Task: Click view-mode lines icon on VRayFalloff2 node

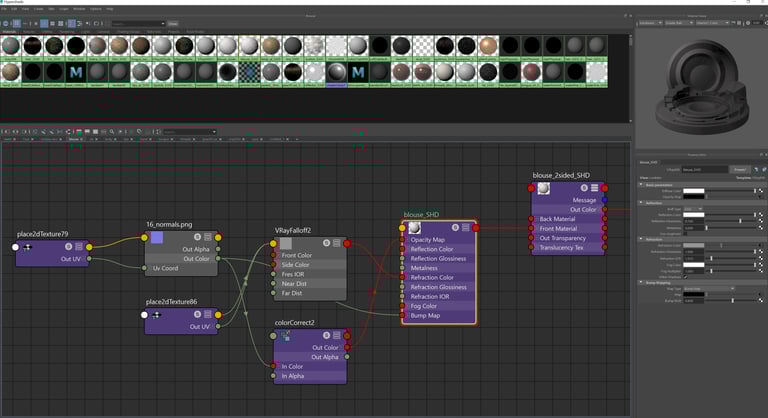Action: tap(336, 243)
